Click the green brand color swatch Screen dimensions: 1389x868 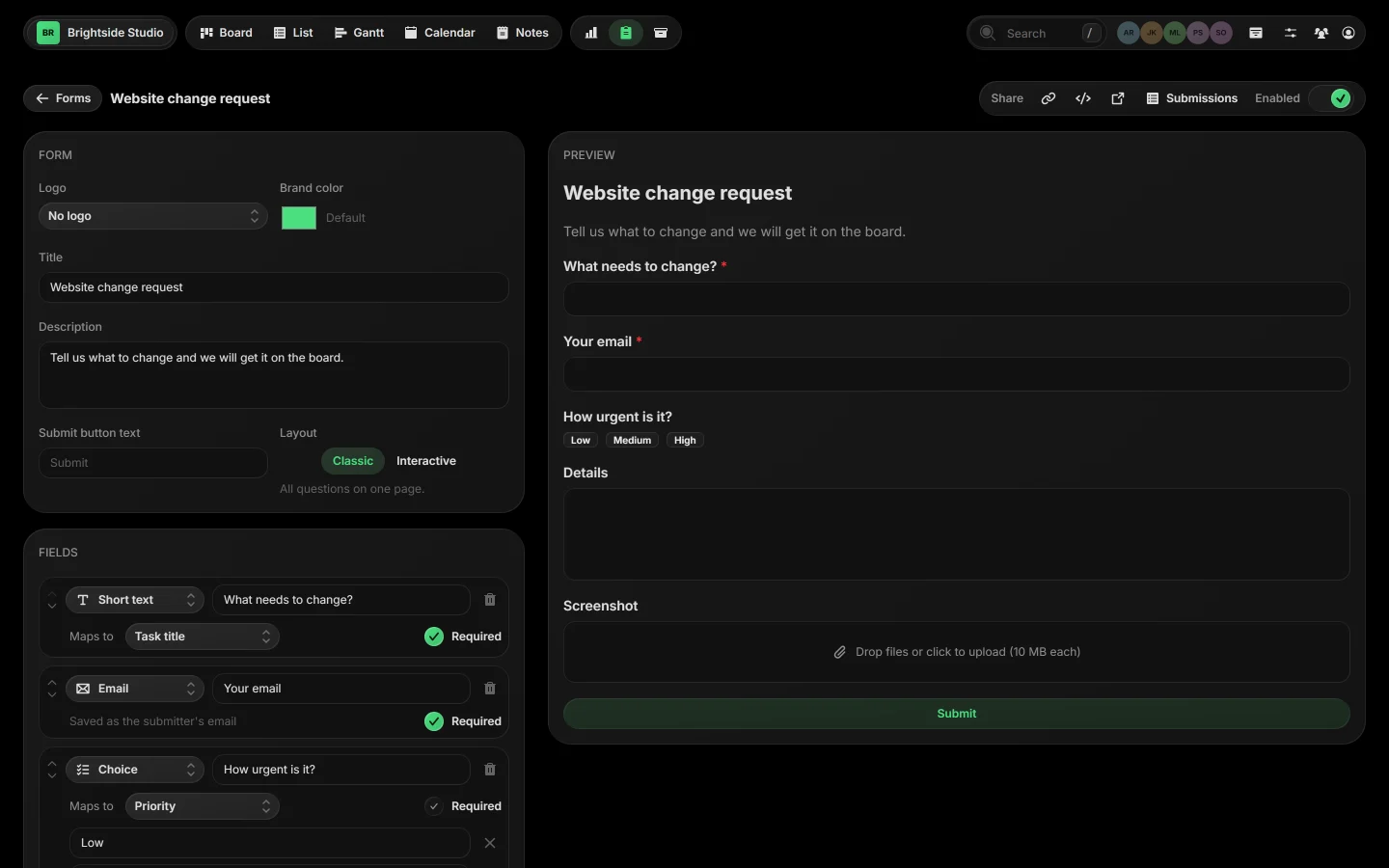coord(299,218)
